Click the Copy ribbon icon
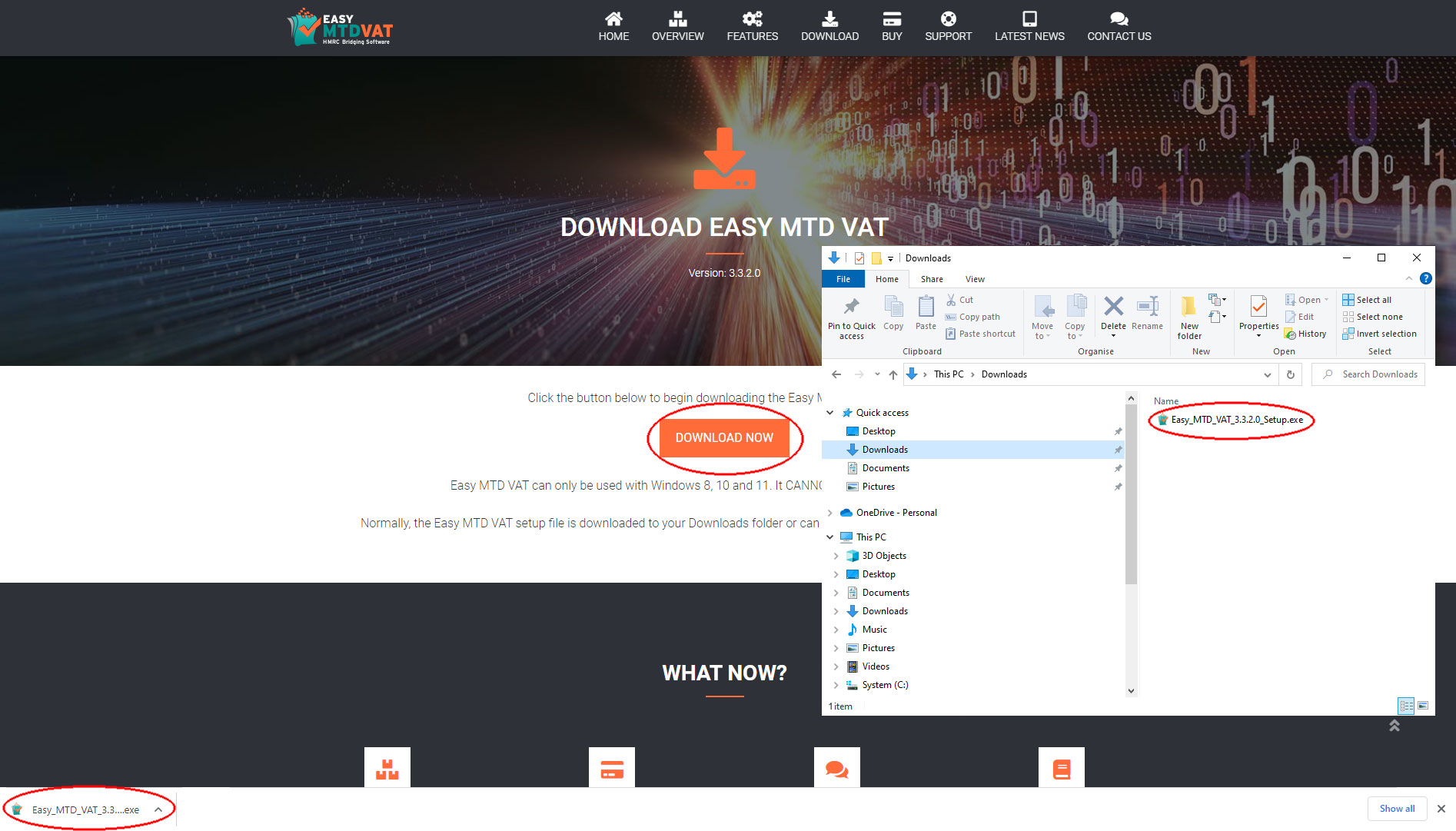Viewport: 1456px width, 831px height. pyautogui.click(x=893, y=313)
